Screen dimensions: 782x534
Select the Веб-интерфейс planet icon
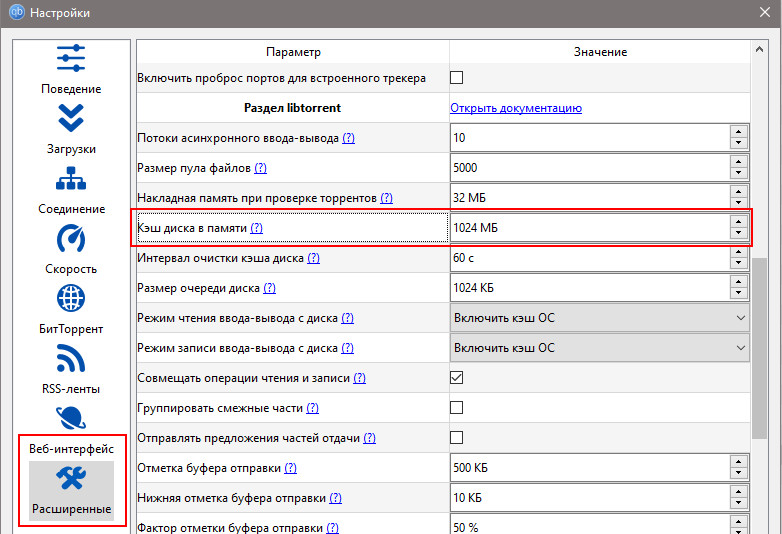(71, 418)
